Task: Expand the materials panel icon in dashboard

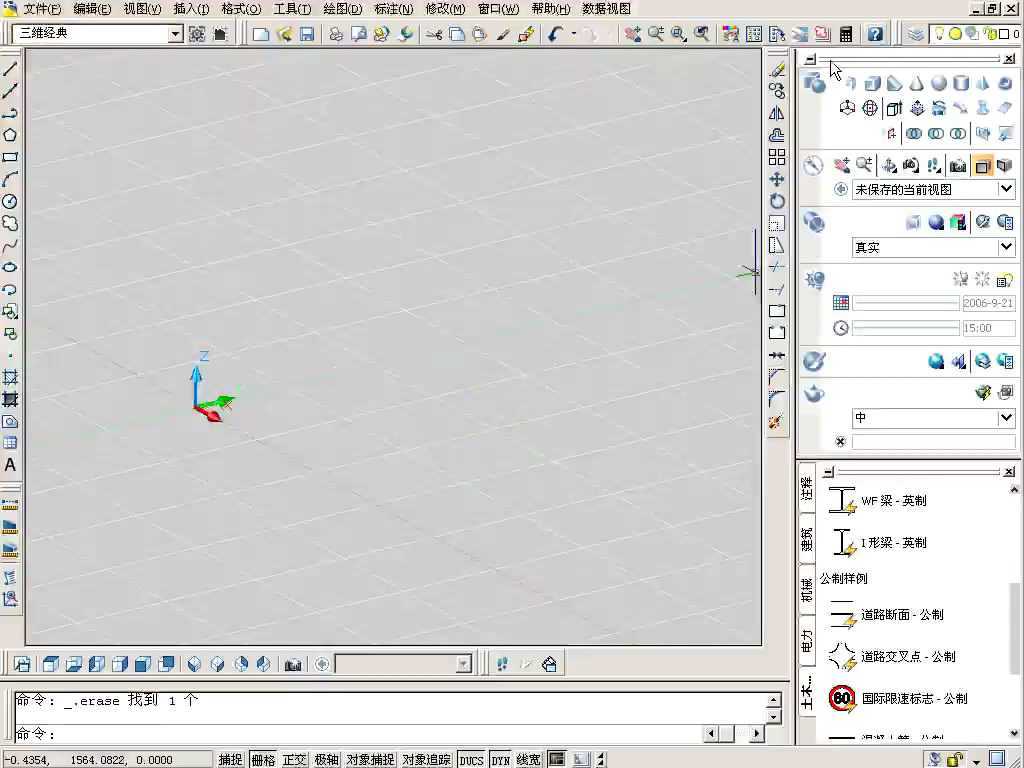Action: pyautogui.click(x=814, y=361)
